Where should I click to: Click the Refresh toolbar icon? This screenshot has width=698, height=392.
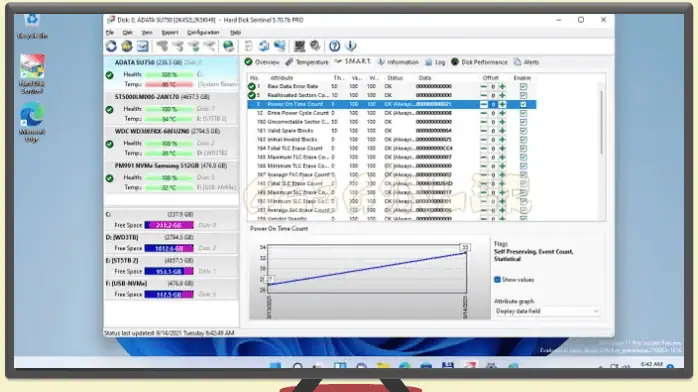(x=111, y=46)
